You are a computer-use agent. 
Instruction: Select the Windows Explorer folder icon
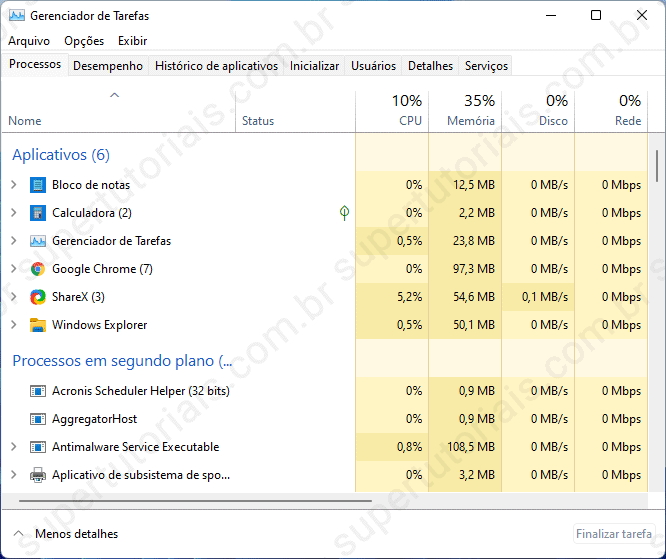[x=38, y=325]
